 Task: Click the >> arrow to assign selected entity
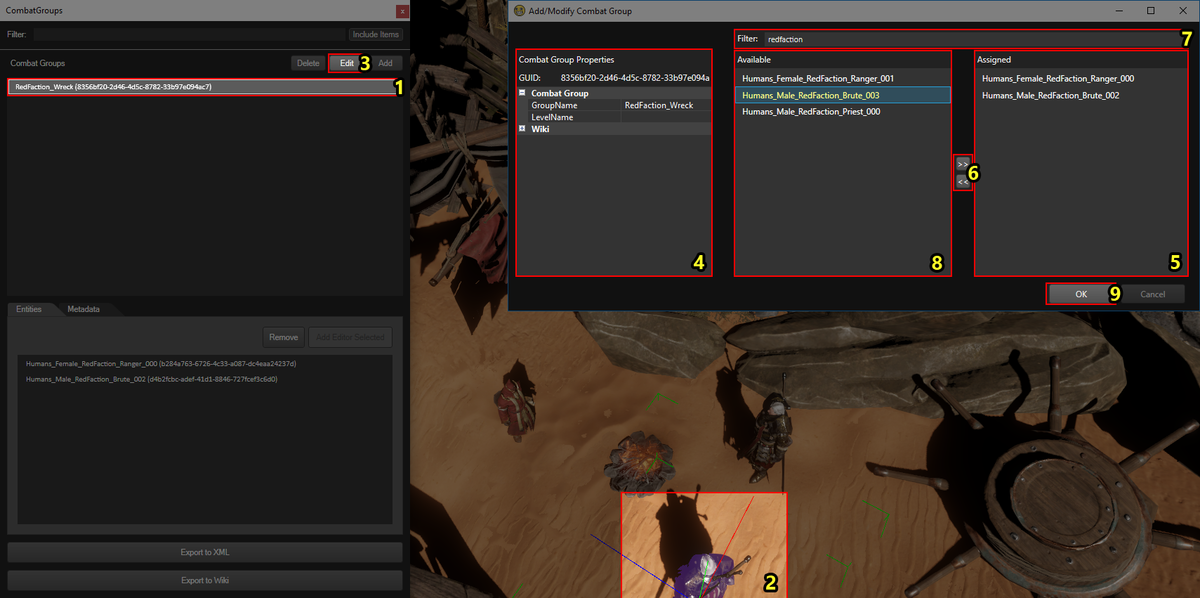point(961,164)
